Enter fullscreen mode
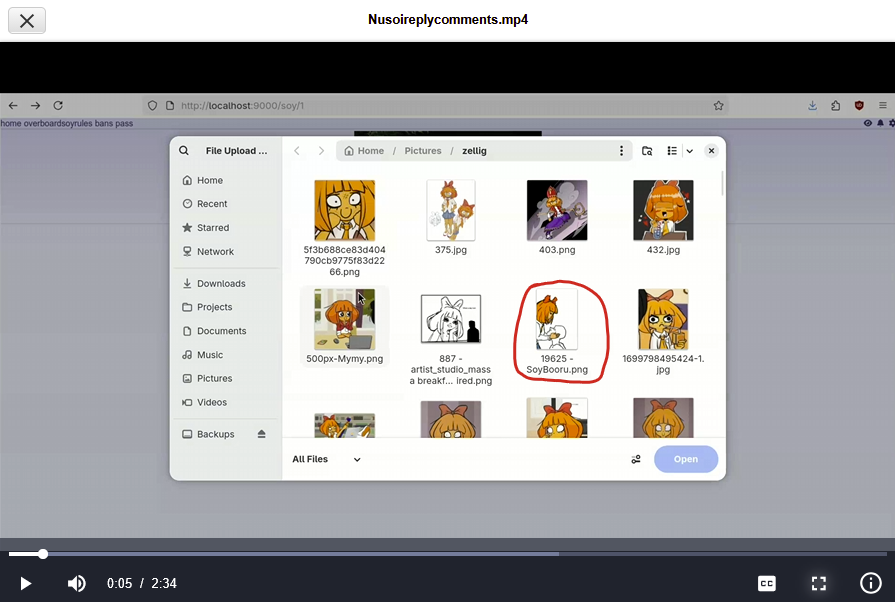895x602 pixels. click(x=818, y=583)
